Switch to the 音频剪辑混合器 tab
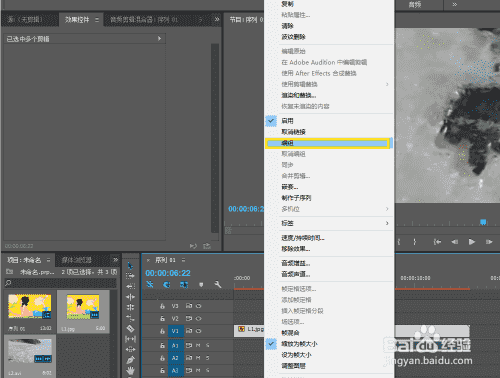The image size is (500, 378). tap(144, 20)
